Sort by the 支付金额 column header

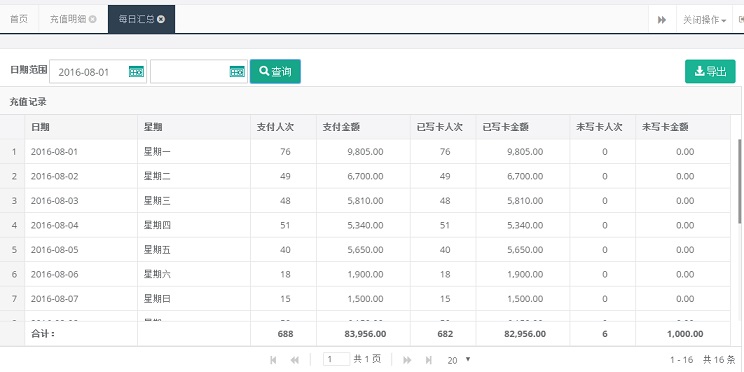[341, 127]
